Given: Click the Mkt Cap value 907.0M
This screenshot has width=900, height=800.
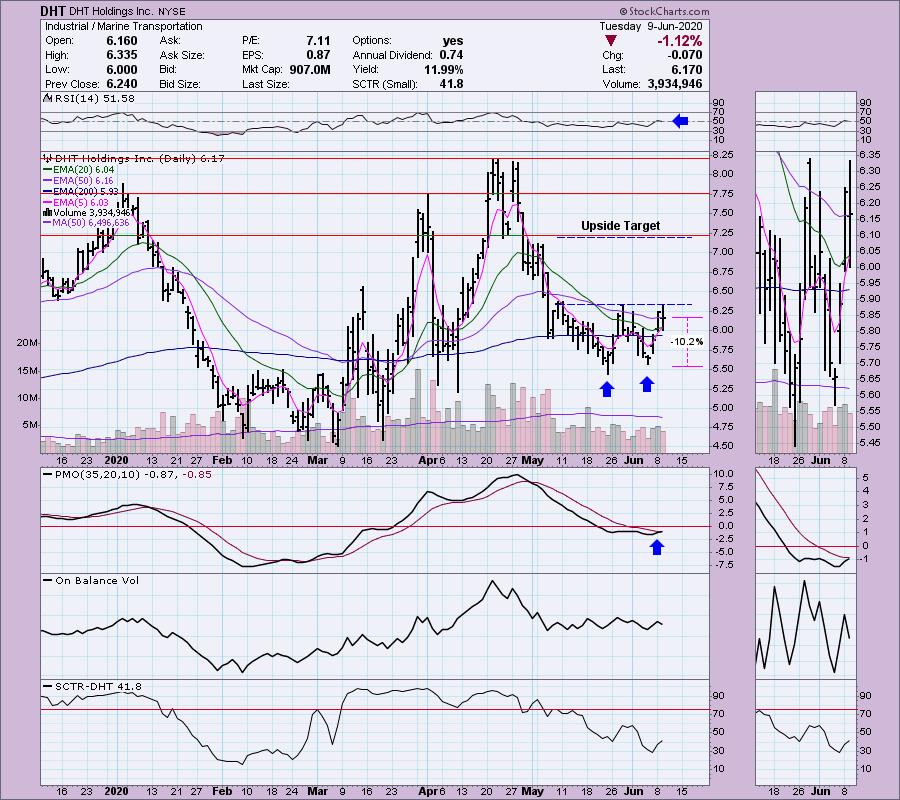Looking at the screenshot, I should (309, 69).
